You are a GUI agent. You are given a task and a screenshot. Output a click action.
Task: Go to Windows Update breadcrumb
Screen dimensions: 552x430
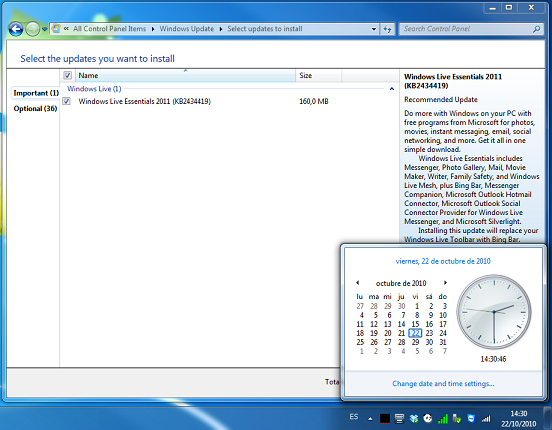pyautogui.click(x=187, y=29)
